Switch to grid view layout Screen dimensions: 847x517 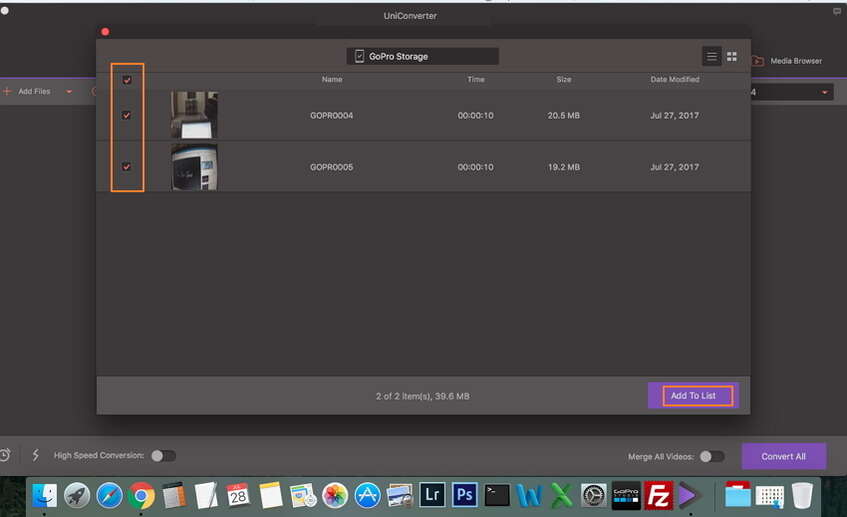[732, 56]
